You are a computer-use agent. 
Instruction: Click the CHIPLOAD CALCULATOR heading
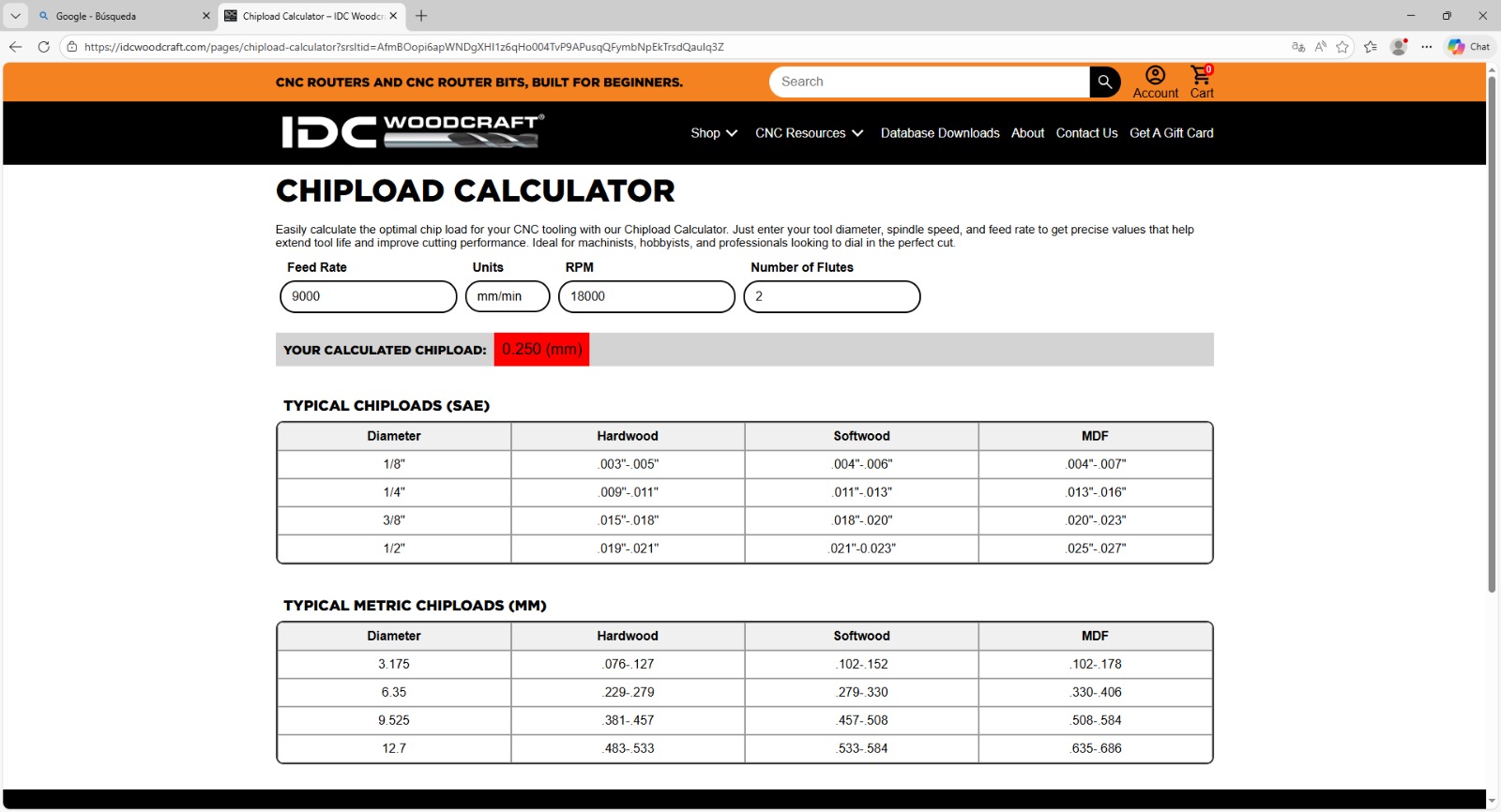(476, 191)
